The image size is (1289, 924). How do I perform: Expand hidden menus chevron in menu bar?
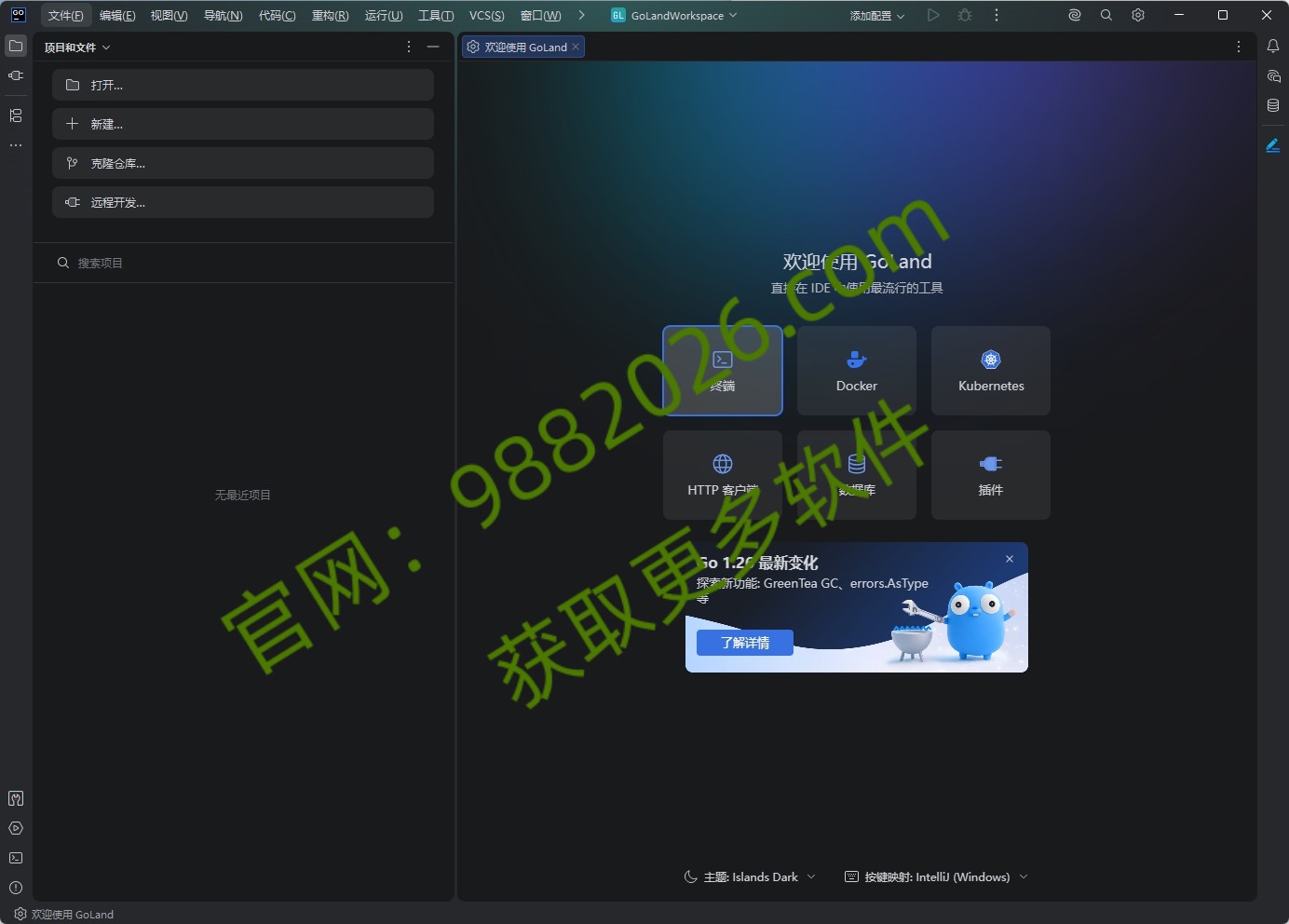coord(581,15)
